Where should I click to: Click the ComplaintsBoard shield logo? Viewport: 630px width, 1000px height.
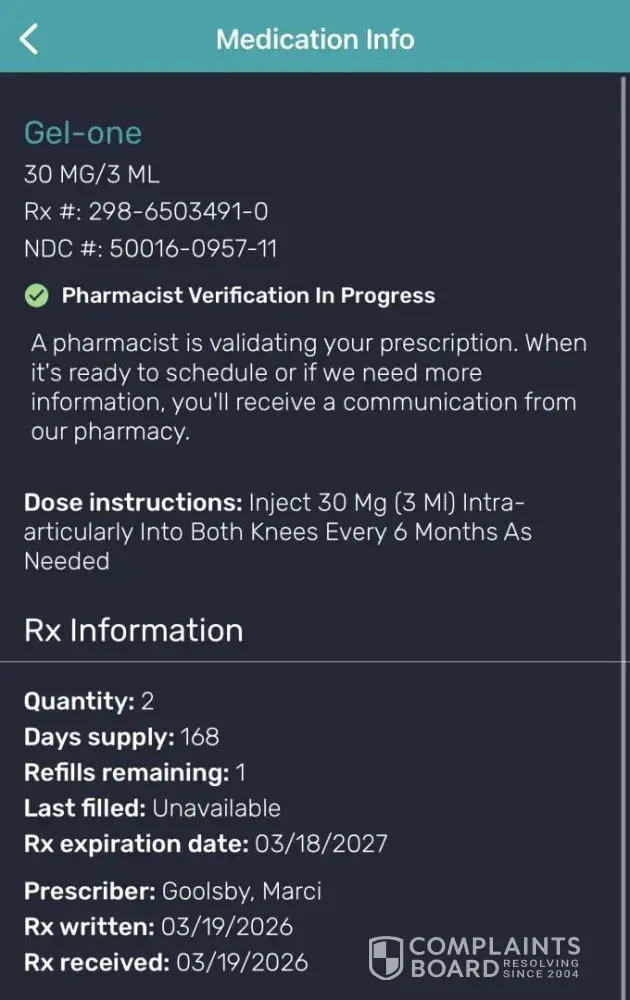386,957
